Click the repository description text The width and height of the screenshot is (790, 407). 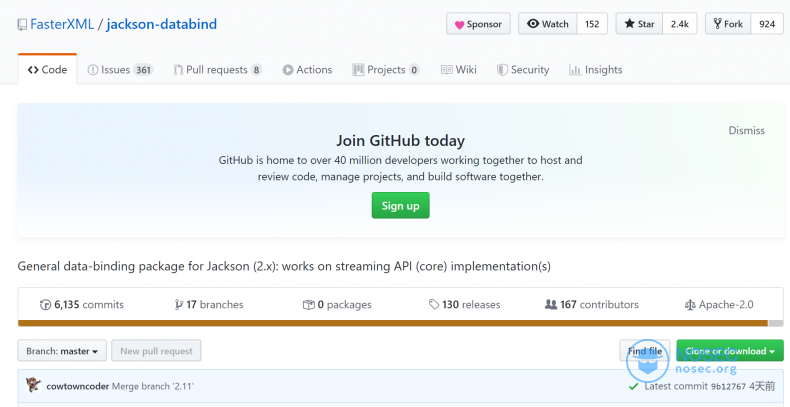coord(284,266)
